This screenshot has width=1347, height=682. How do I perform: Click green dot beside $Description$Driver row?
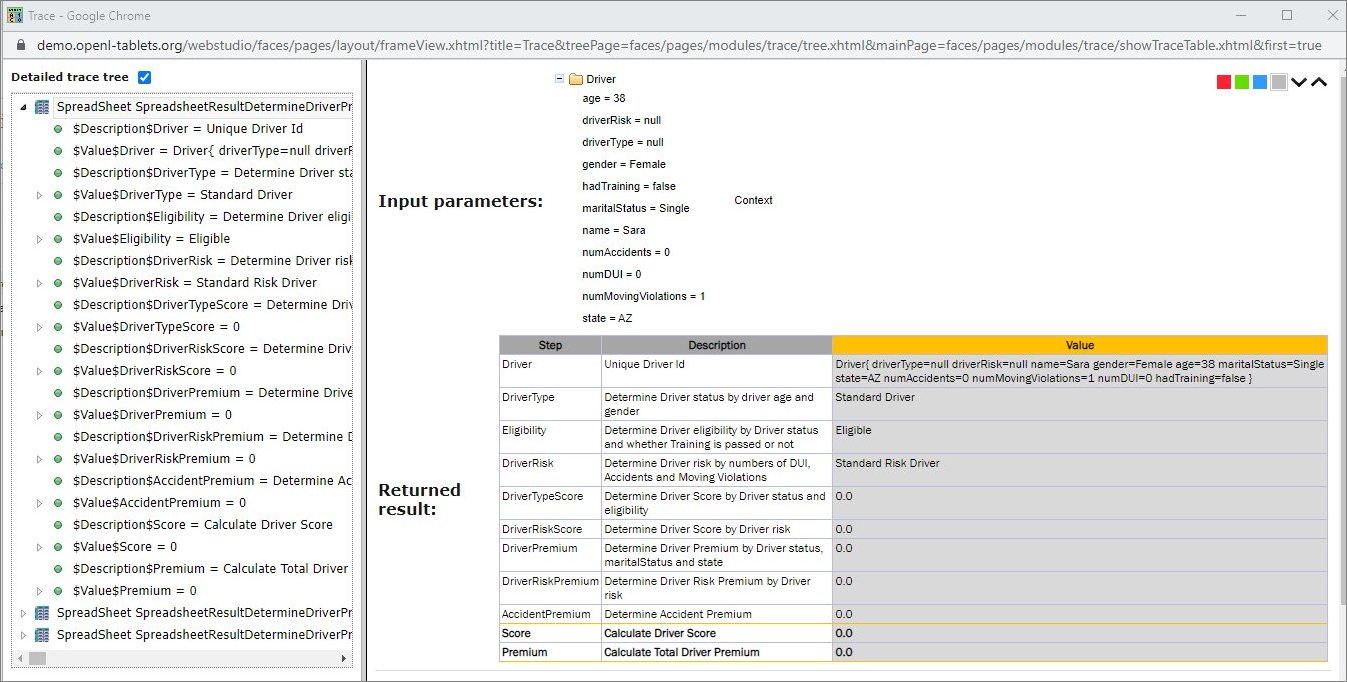point(59,129)
